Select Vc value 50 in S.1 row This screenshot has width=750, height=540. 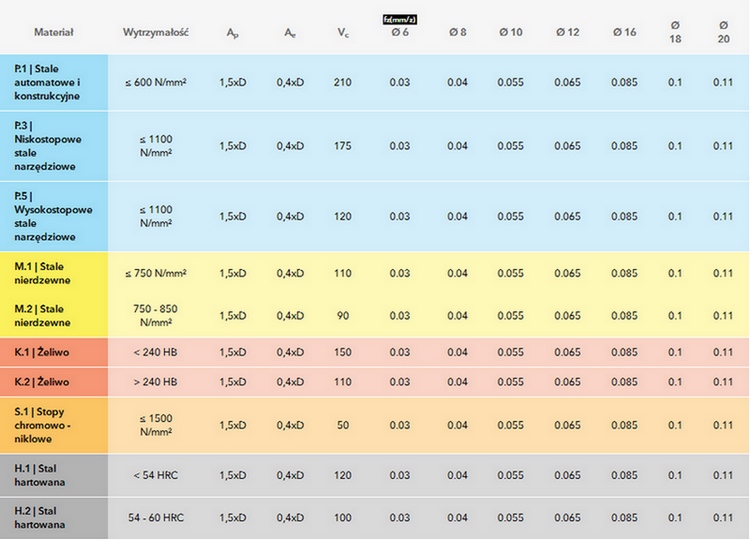tap(343, 425)
